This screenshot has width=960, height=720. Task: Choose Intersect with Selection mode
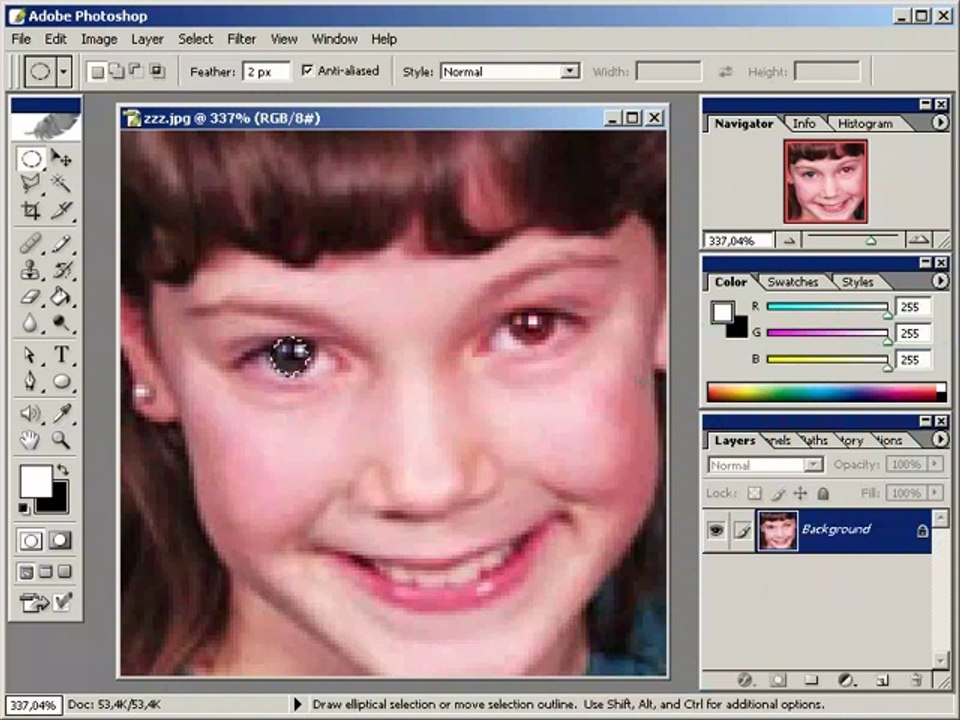point(157,72)
